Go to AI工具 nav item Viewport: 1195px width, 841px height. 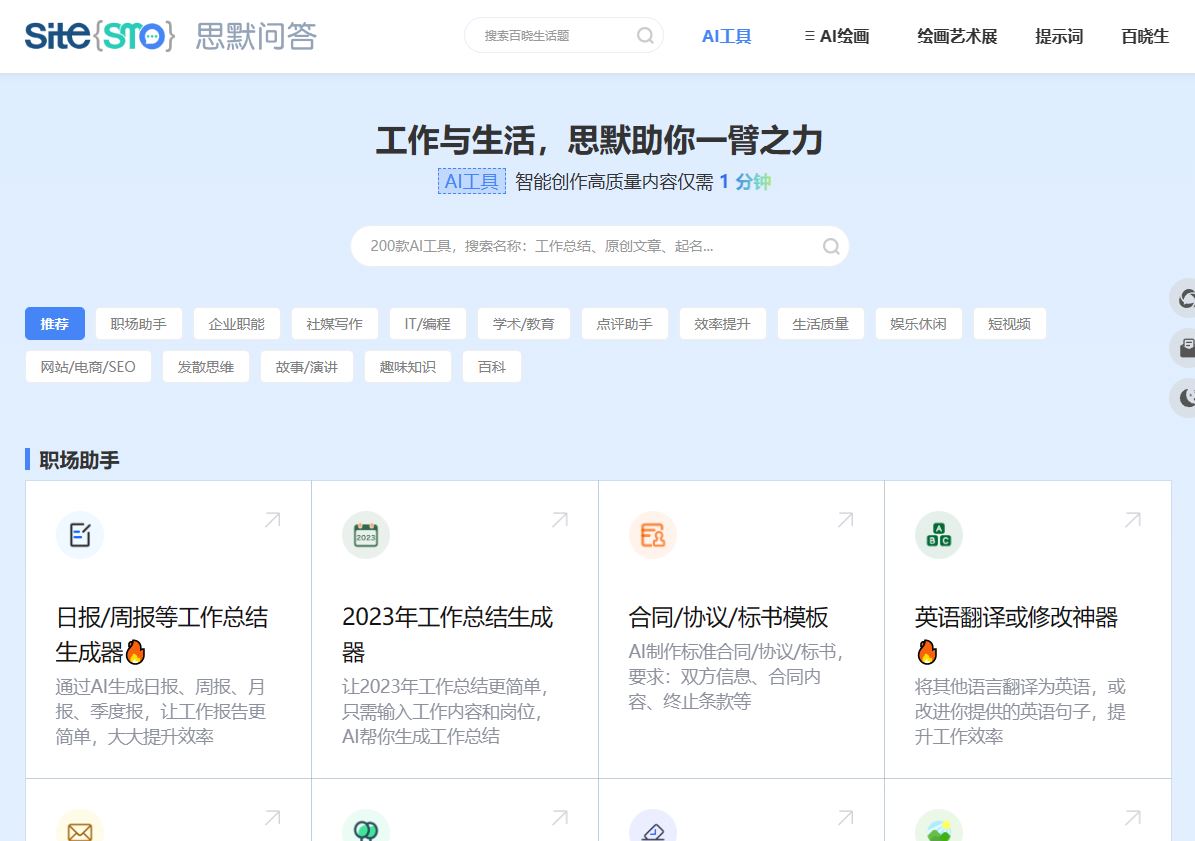point(726,36)
